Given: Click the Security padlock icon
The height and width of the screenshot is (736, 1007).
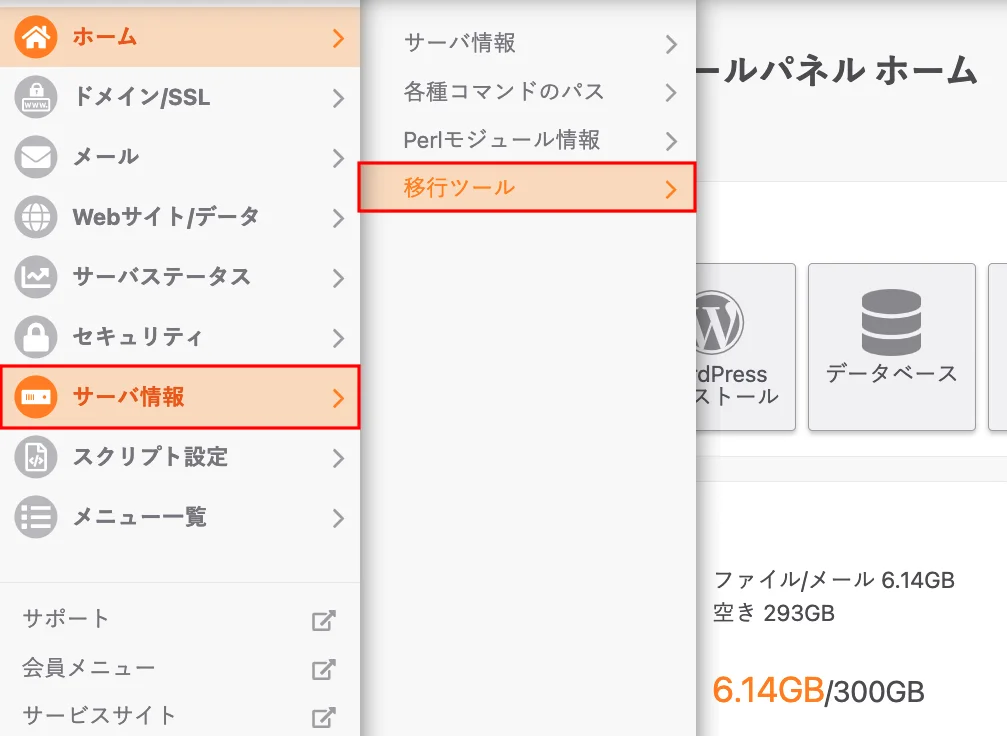Looking at the screenshot, I should point(36,337).
